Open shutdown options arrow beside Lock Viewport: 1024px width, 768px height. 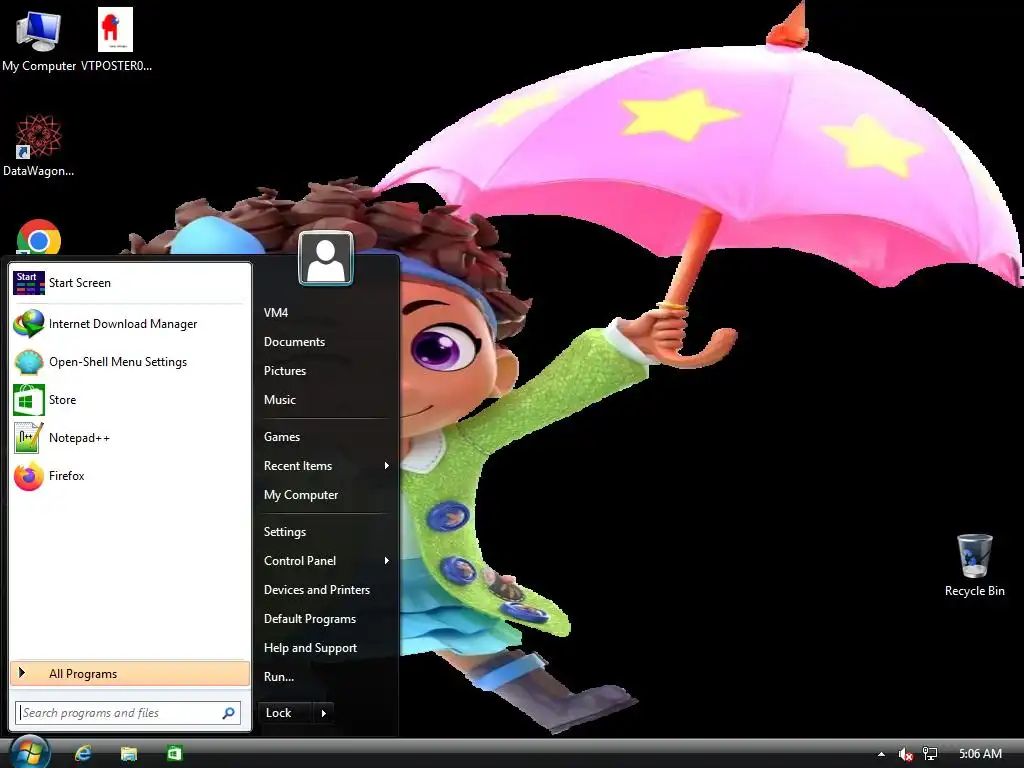323,713
